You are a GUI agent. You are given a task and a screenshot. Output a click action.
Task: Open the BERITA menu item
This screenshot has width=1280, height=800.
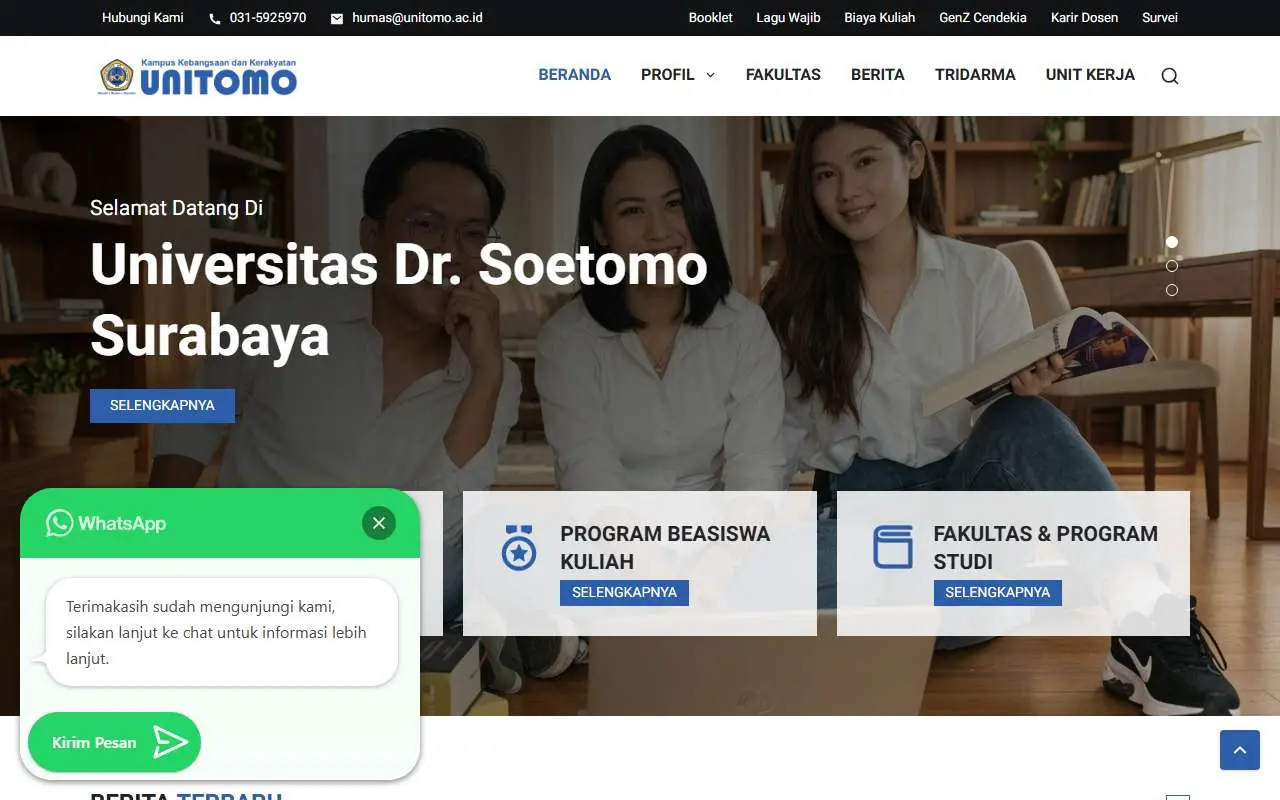tap(878, 75)
